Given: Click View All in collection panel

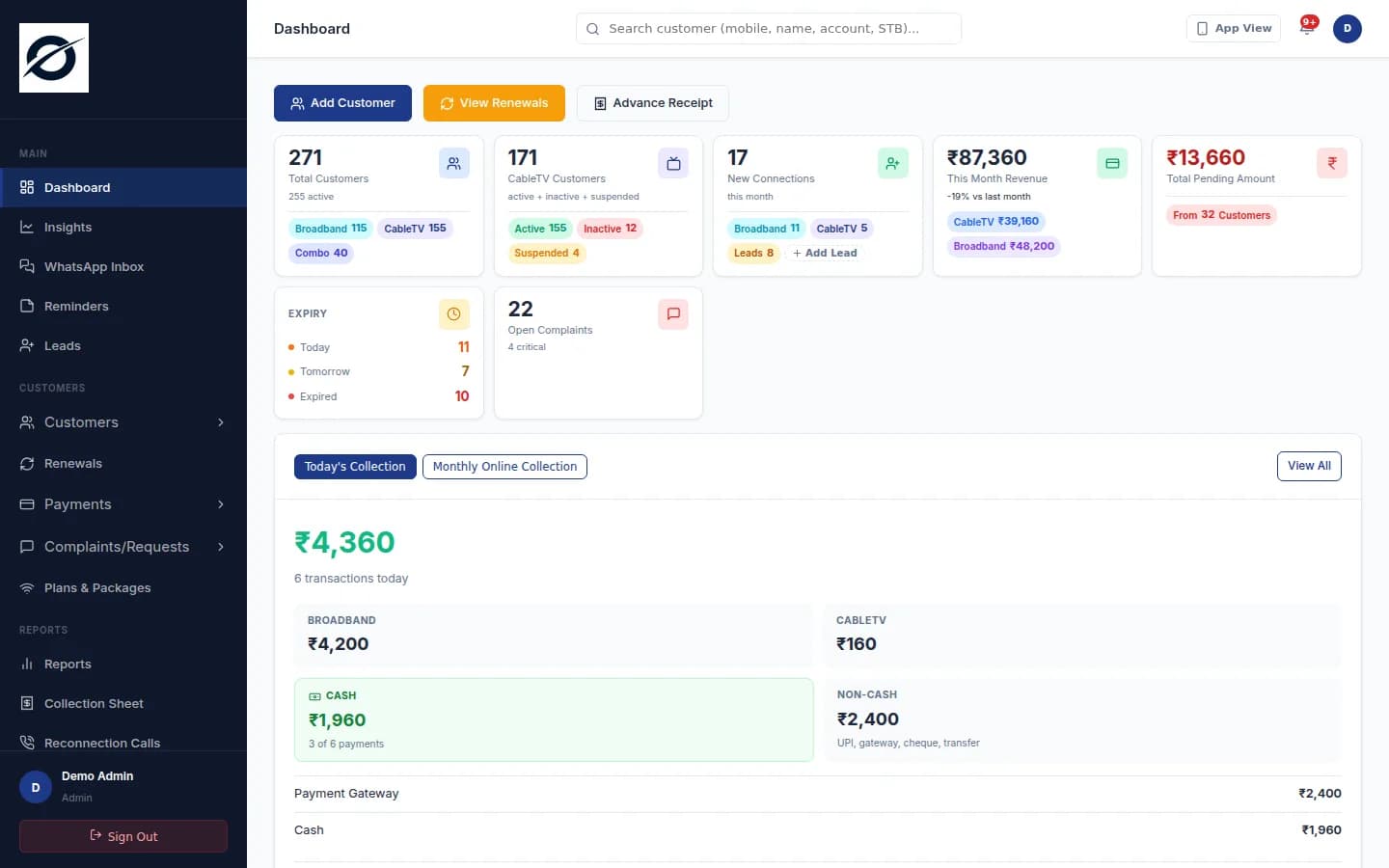Looking at the screenshot, I should tap(1309, 466).
